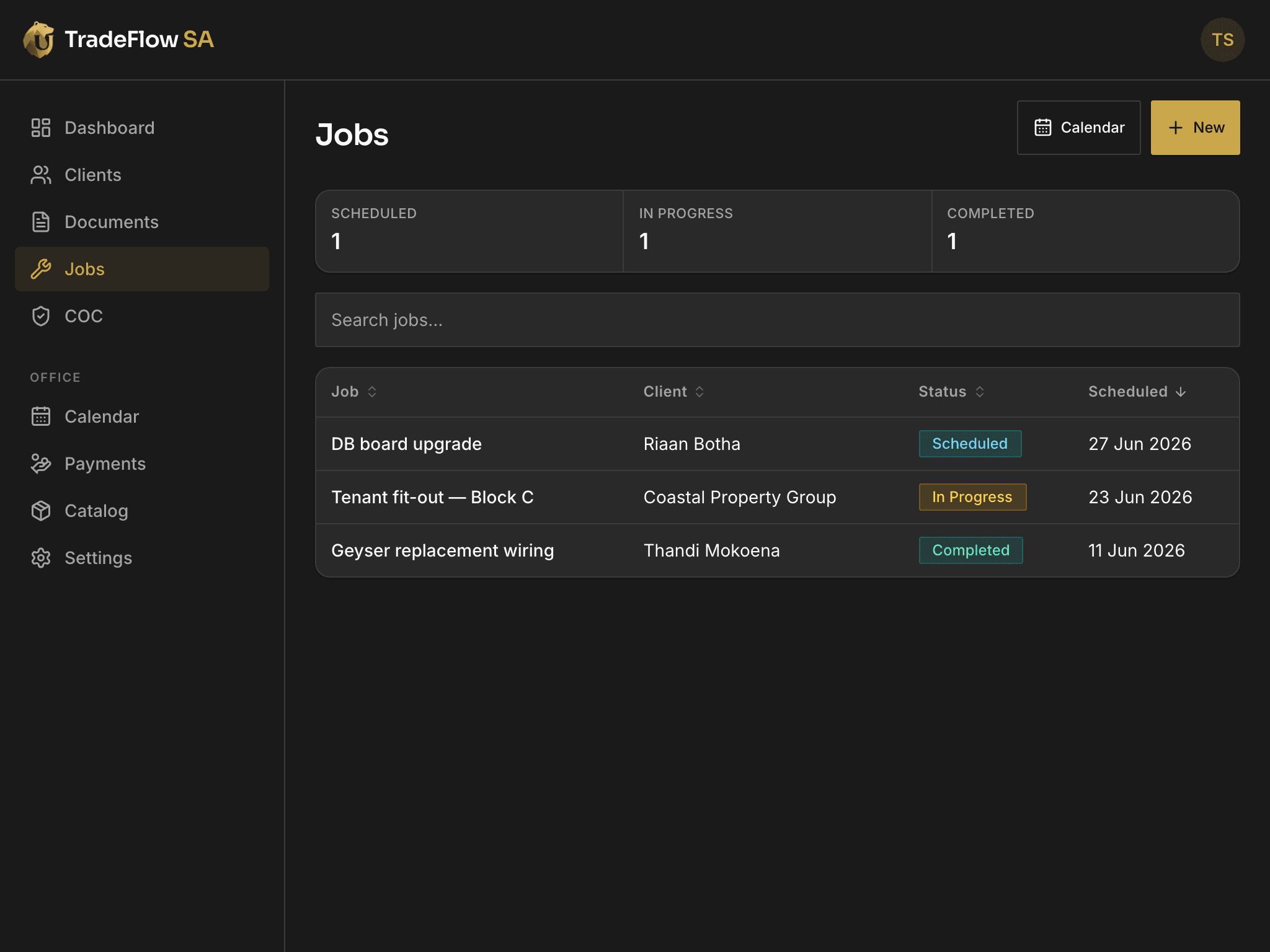Click the Scheduled column header label
1270x952 pixels.
(x=1127, y=392)
